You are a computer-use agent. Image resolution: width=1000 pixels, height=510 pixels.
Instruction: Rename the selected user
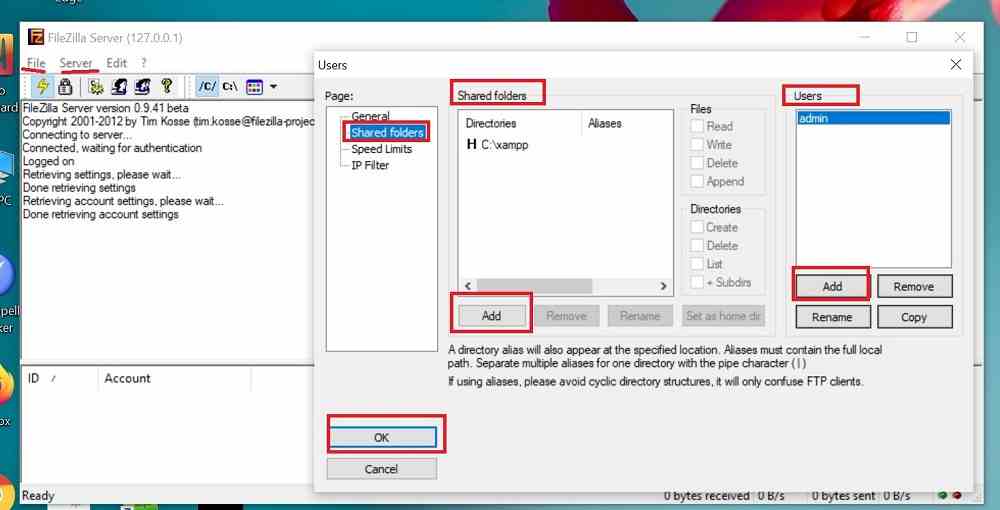(832, 317)
